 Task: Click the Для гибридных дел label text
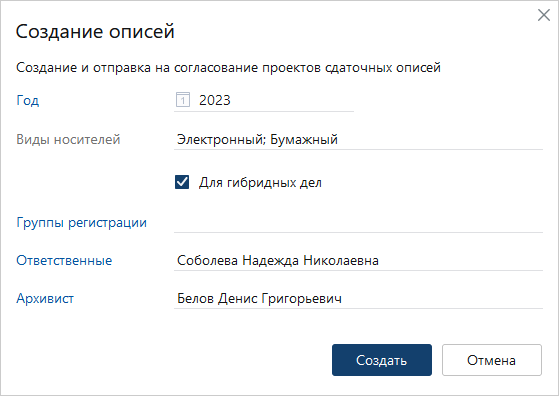tap(260, 182)
